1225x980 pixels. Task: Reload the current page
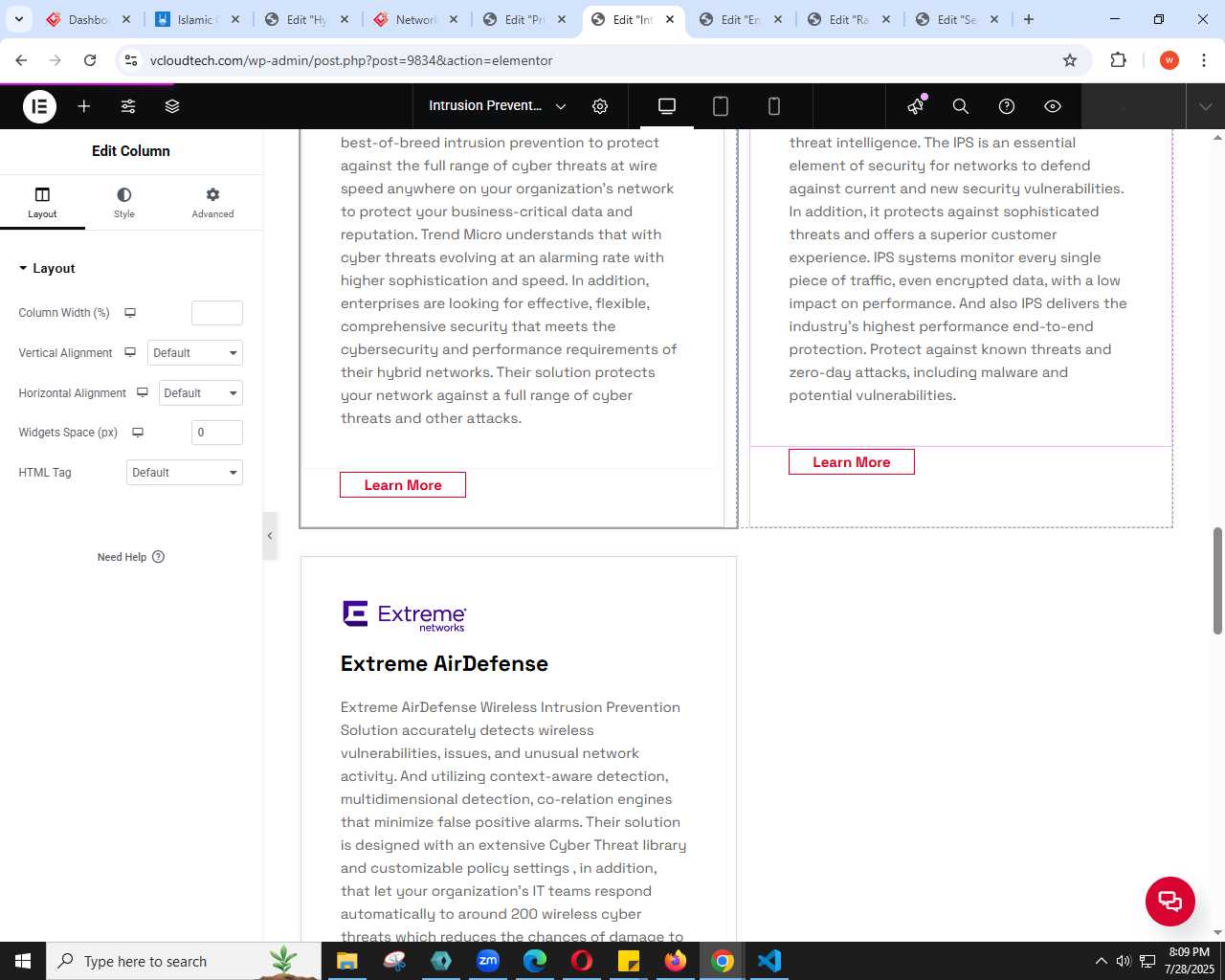click(90, 60)
